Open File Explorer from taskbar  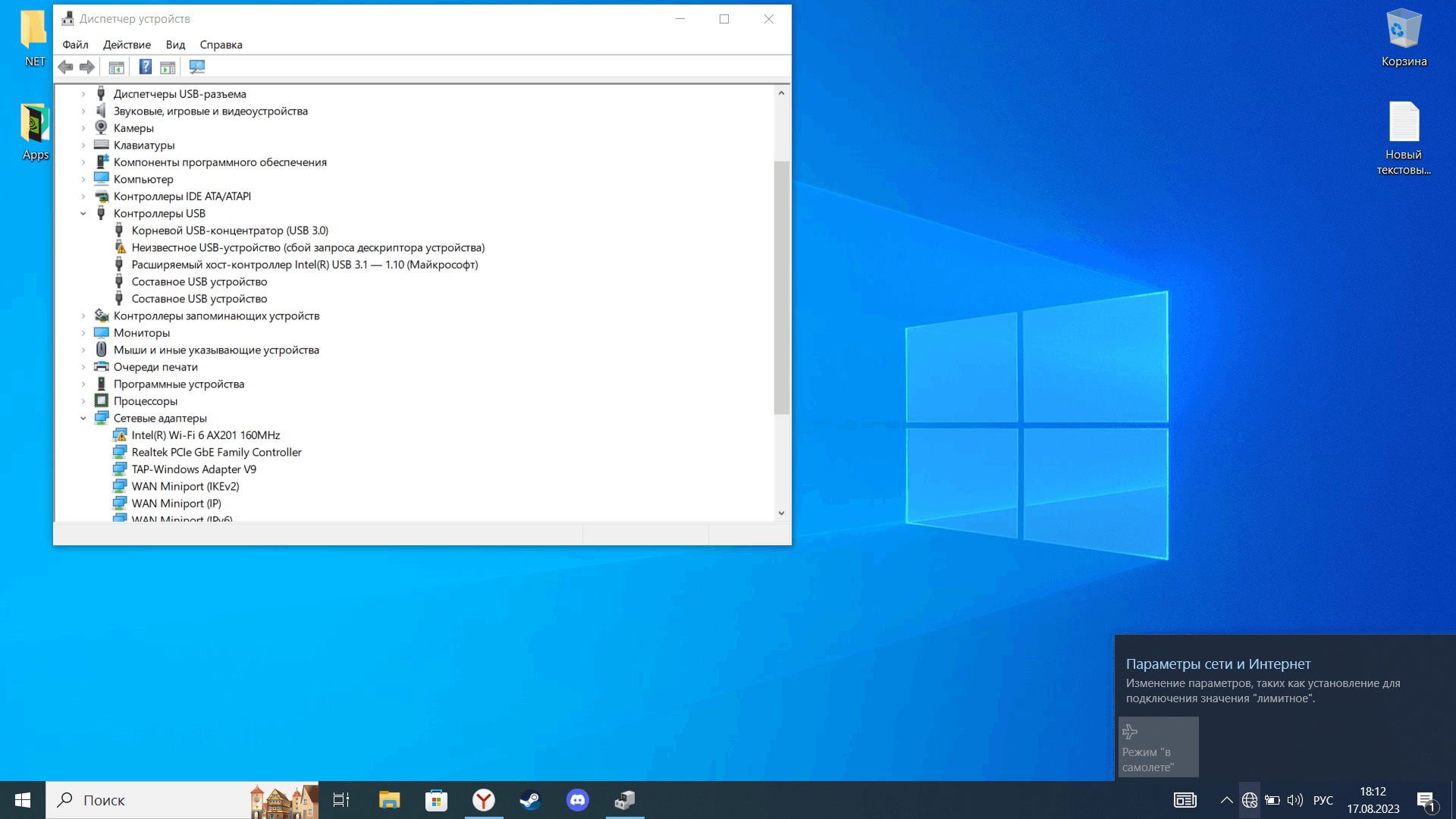(x=389, y=800)
